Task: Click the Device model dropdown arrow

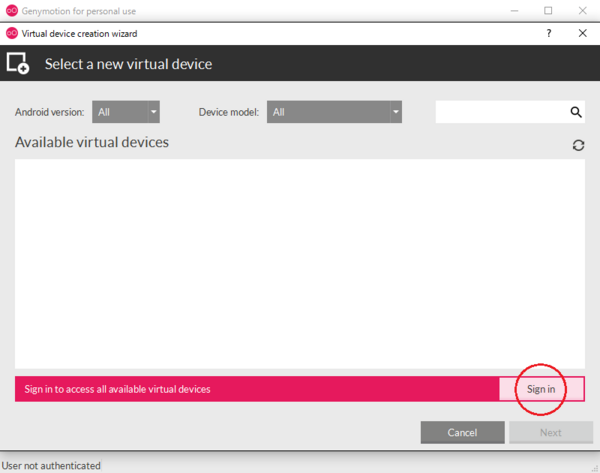Action: click(x=395, y=112)
